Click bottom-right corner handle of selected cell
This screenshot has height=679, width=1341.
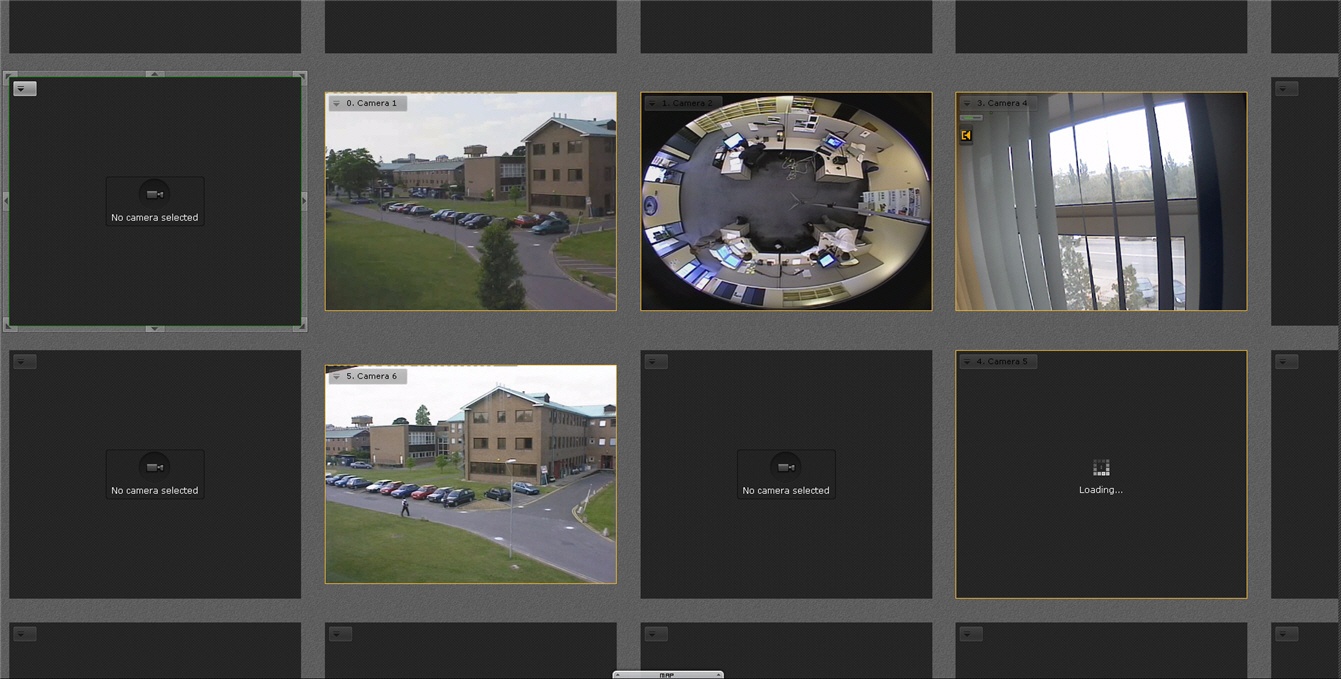tap(301, 325)
